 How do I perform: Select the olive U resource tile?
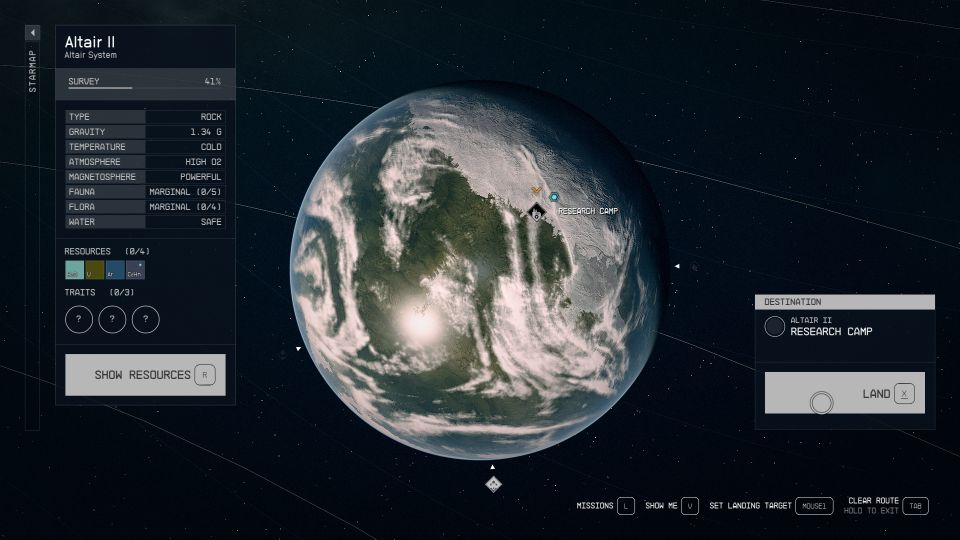[x=94, y=270]
